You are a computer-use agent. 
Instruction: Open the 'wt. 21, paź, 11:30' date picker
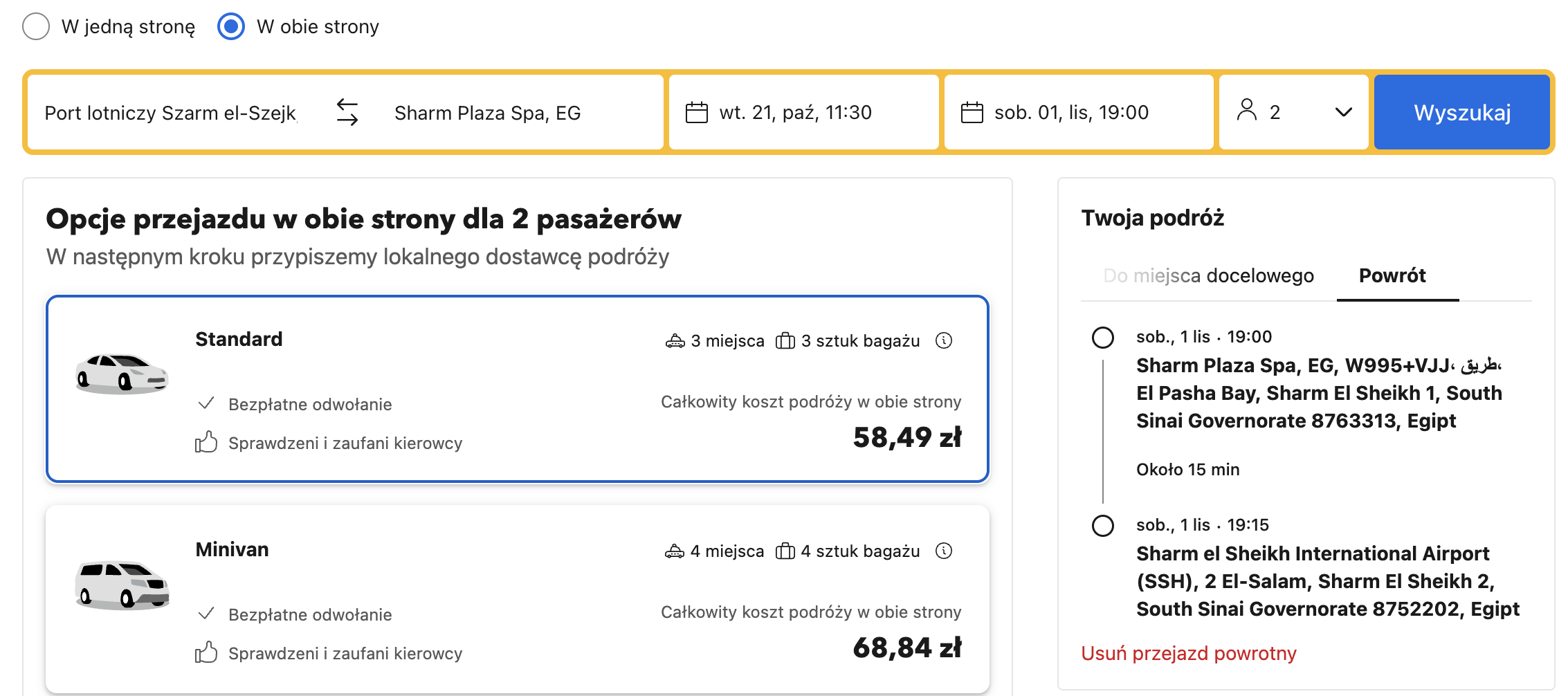point(796,112)
